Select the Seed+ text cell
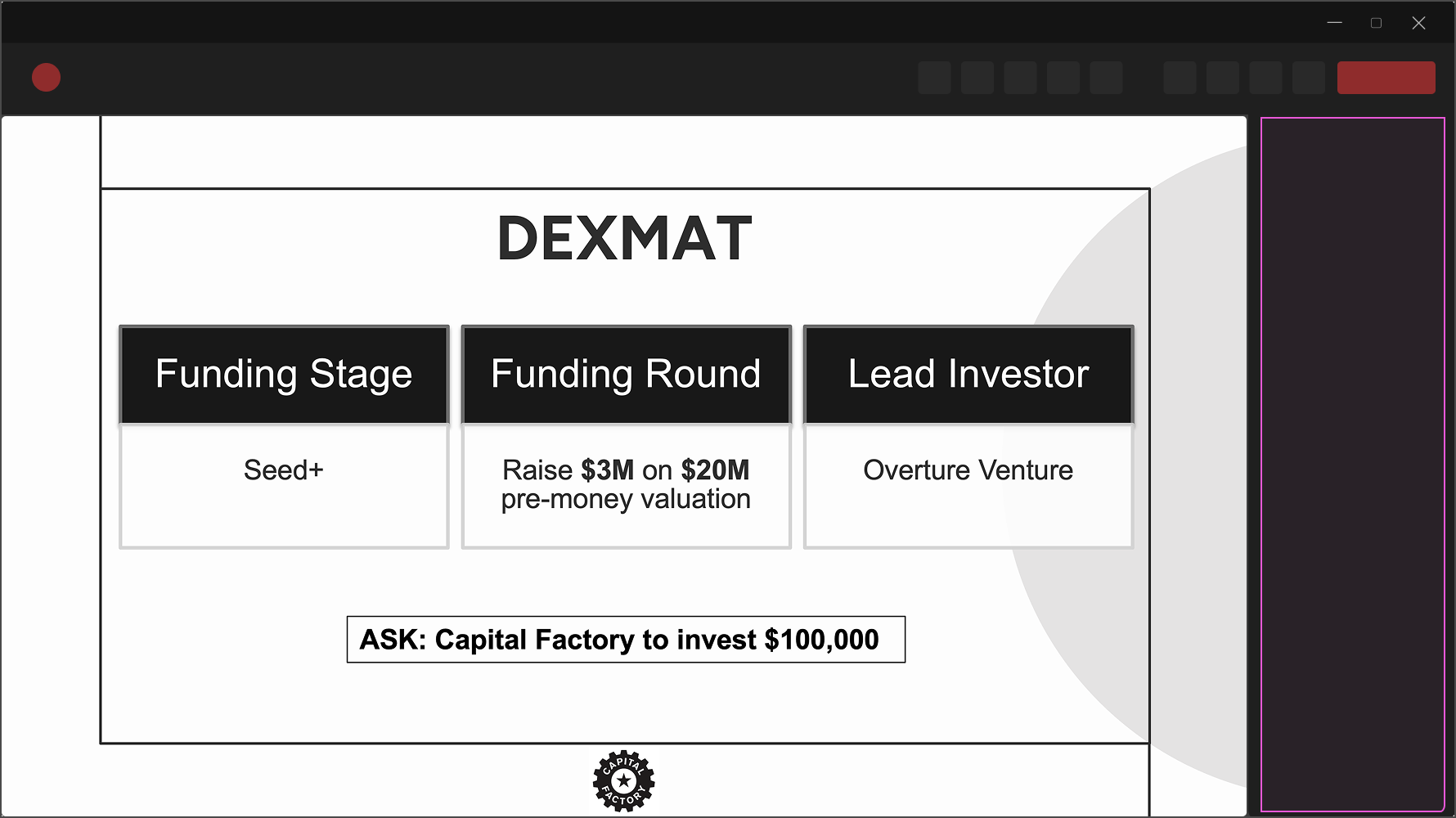The image size is (1456, 818). (x=284, y=470)
